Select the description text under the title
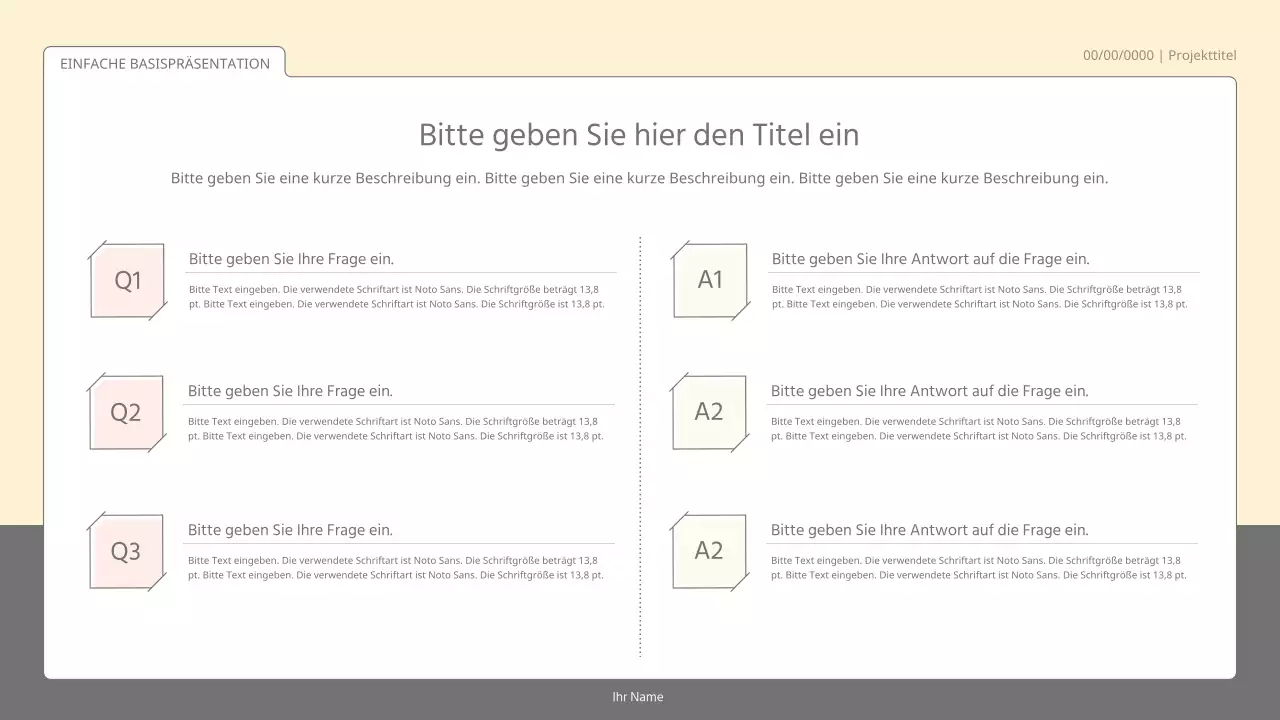Viewport: 1280px width, 720px height. pyautogui.click(x=639, y=178)
